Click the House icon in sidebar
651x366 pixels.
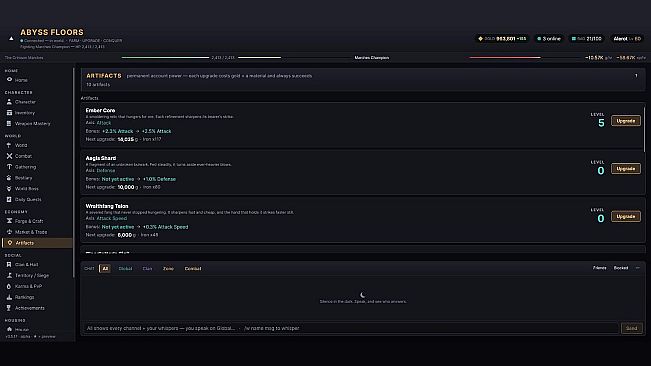point(9,329)
